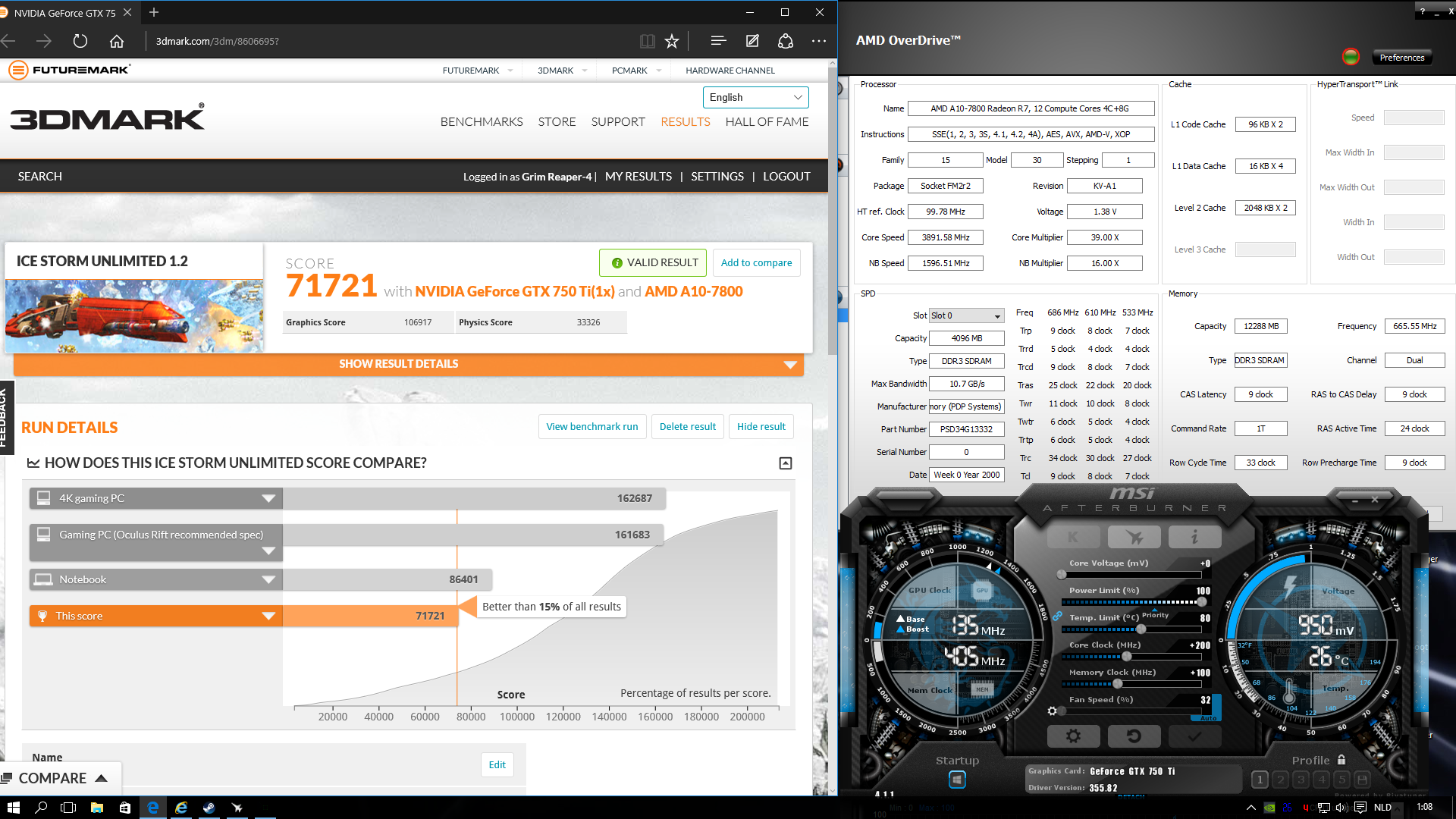Open account SETTINGS link

coord(717,176)
